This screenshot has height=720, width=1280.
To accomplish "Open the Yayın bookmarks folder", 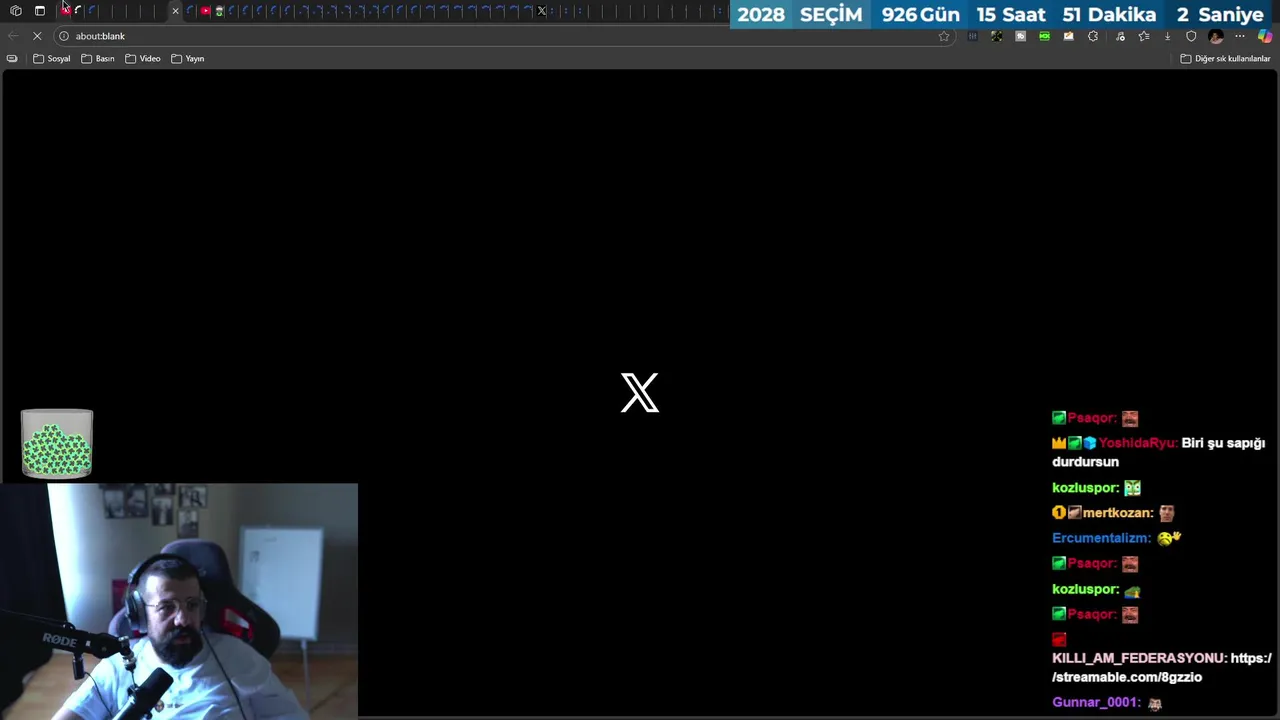I will click(x=188, y=59).
